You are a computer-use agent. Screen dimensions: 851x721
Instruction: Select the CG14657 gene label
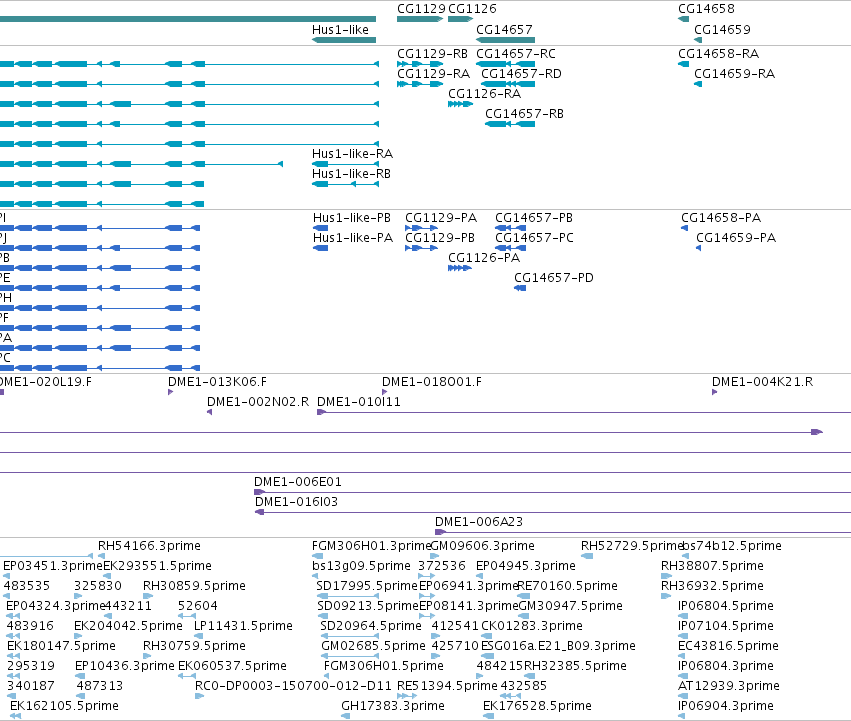tap(504, 29)
